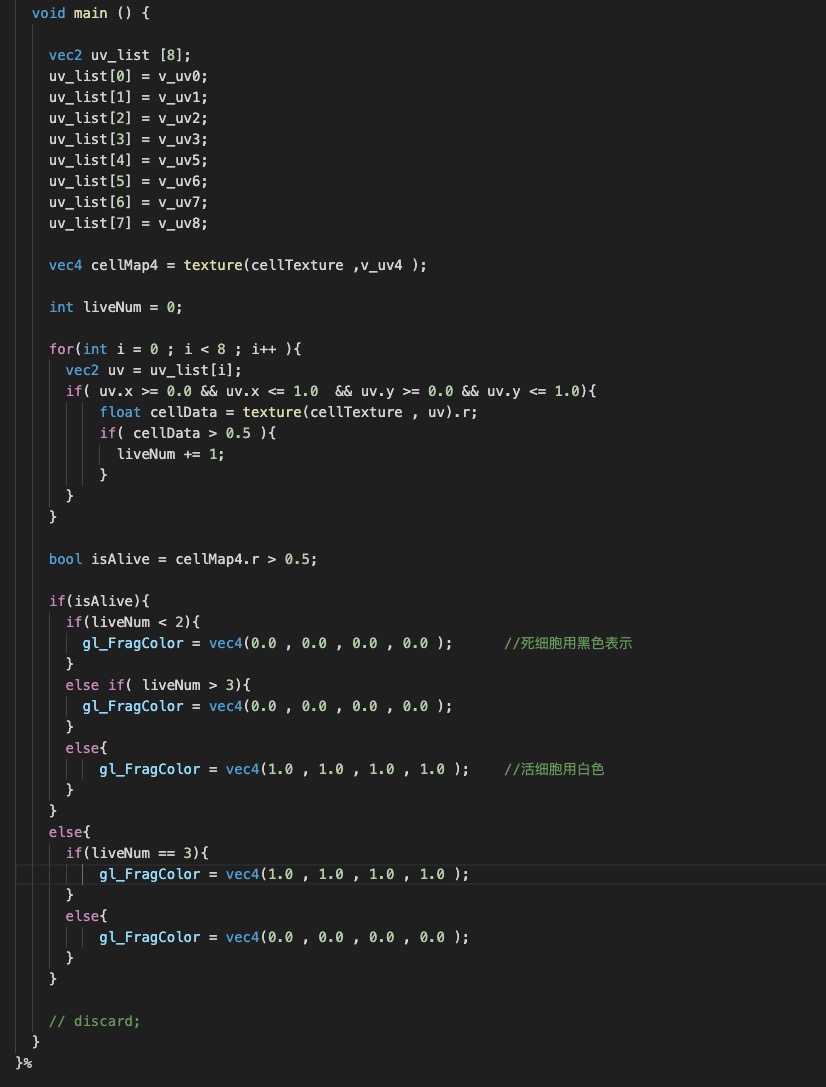Click the "if( cellData > 0.5 )" condition
Image resolution: width=826 pixels, height=1087 pixels.
185,433
